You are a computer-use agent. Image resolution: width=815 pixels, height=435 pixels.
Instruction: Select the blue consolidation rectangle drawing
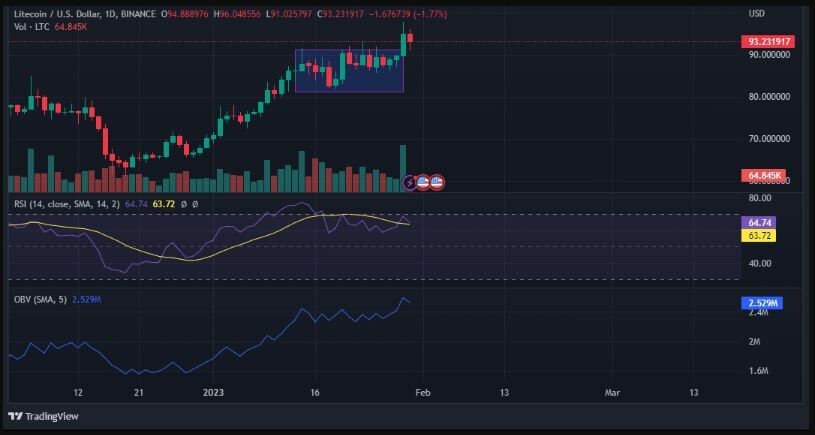pyautogui.click(x=349, y=71)
